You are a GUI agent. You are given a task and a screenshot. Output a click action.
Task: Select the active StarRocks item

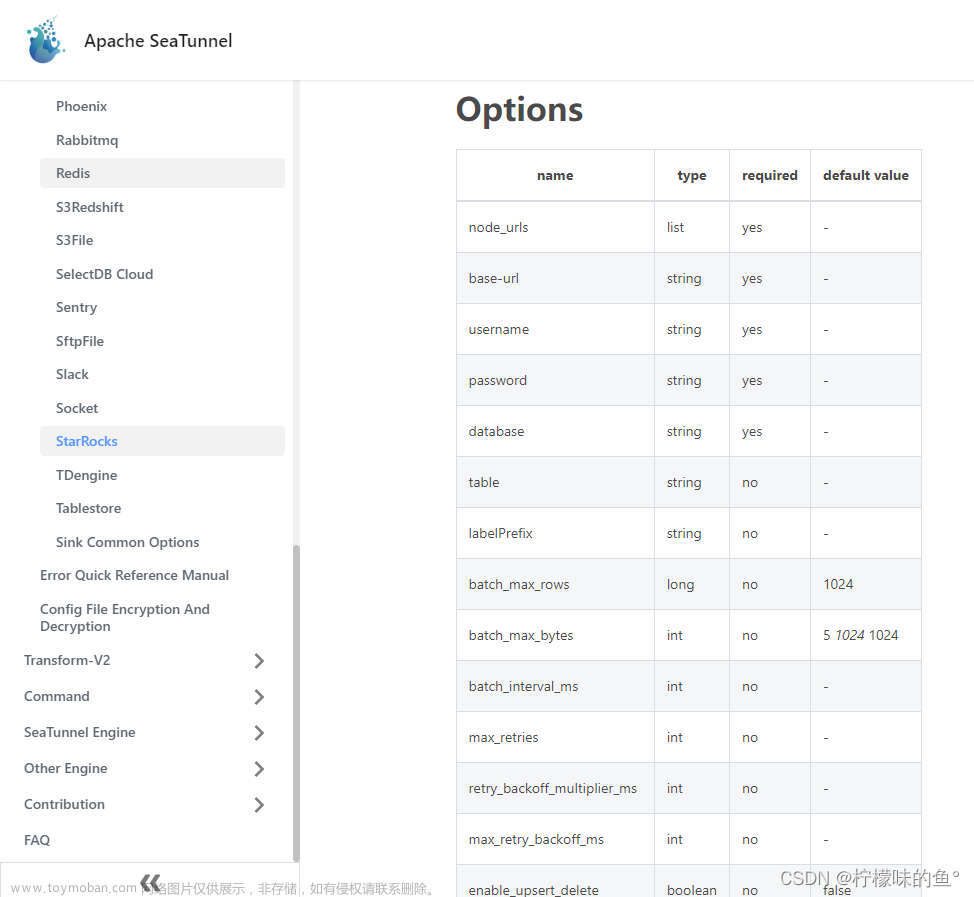(x=162, y=441)
